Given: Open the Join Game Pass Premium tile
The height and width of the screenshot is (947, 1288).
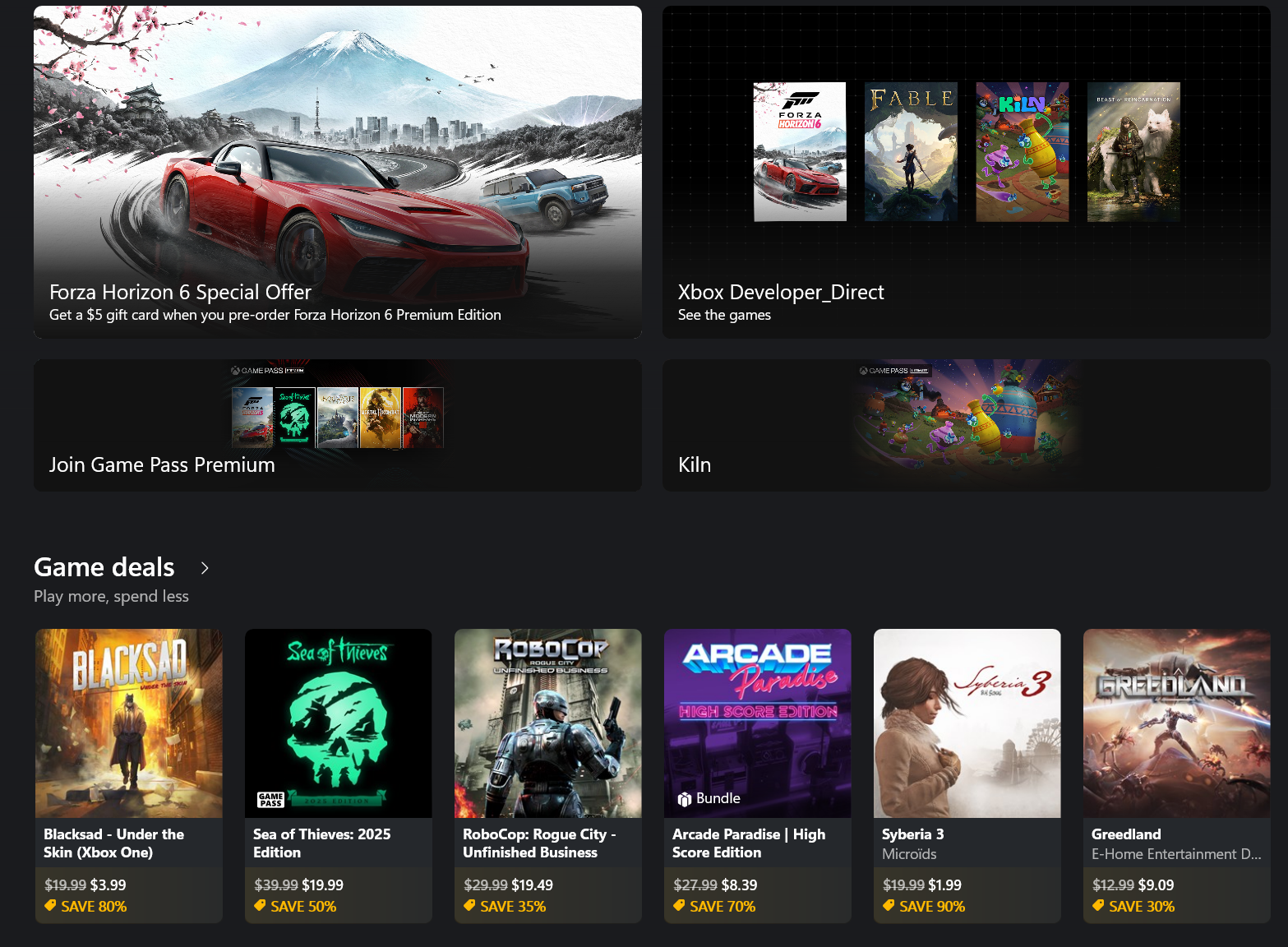Looking at the screenshot, I should tap(338, 425).
